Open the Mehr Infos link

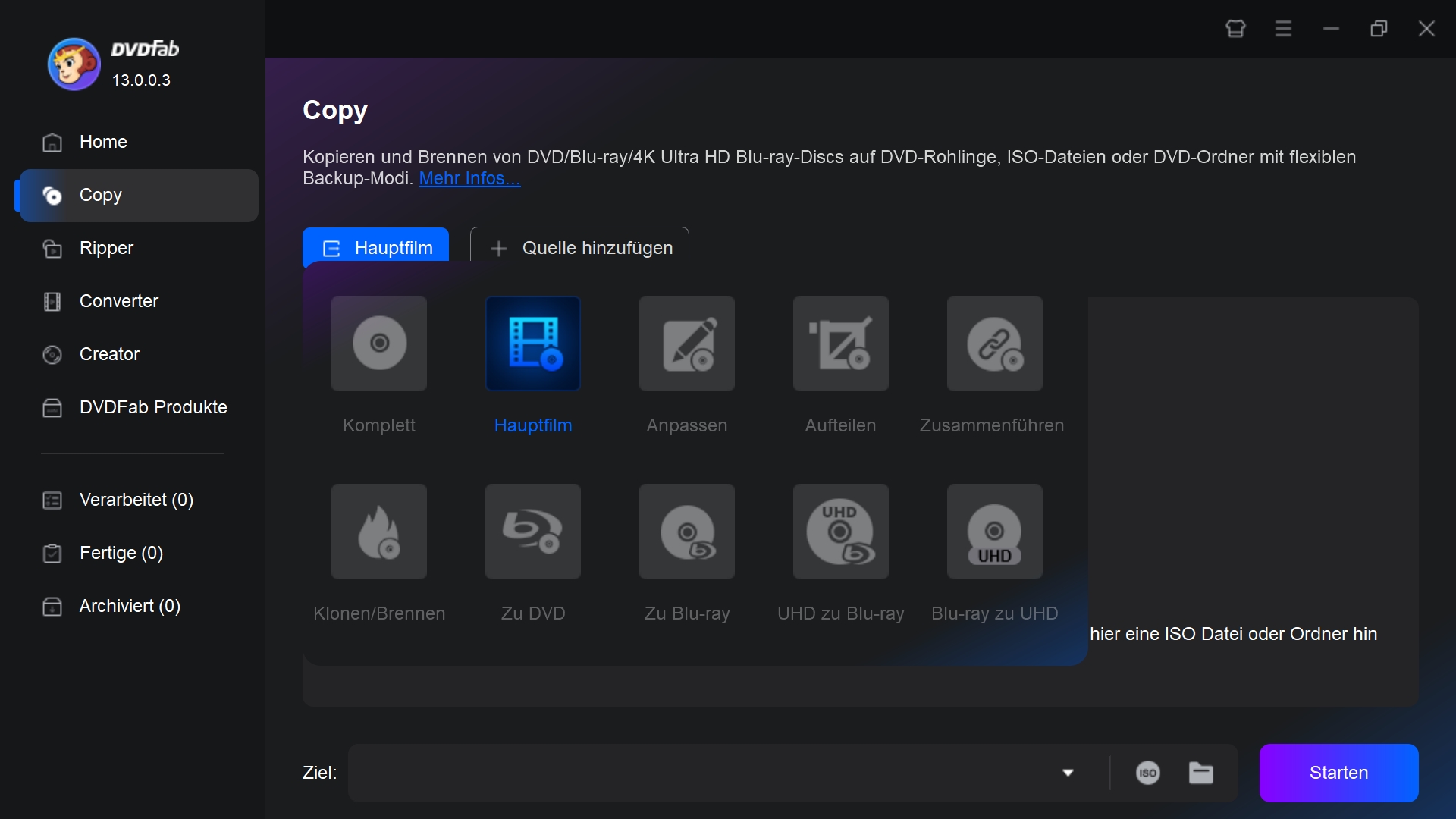467,178
